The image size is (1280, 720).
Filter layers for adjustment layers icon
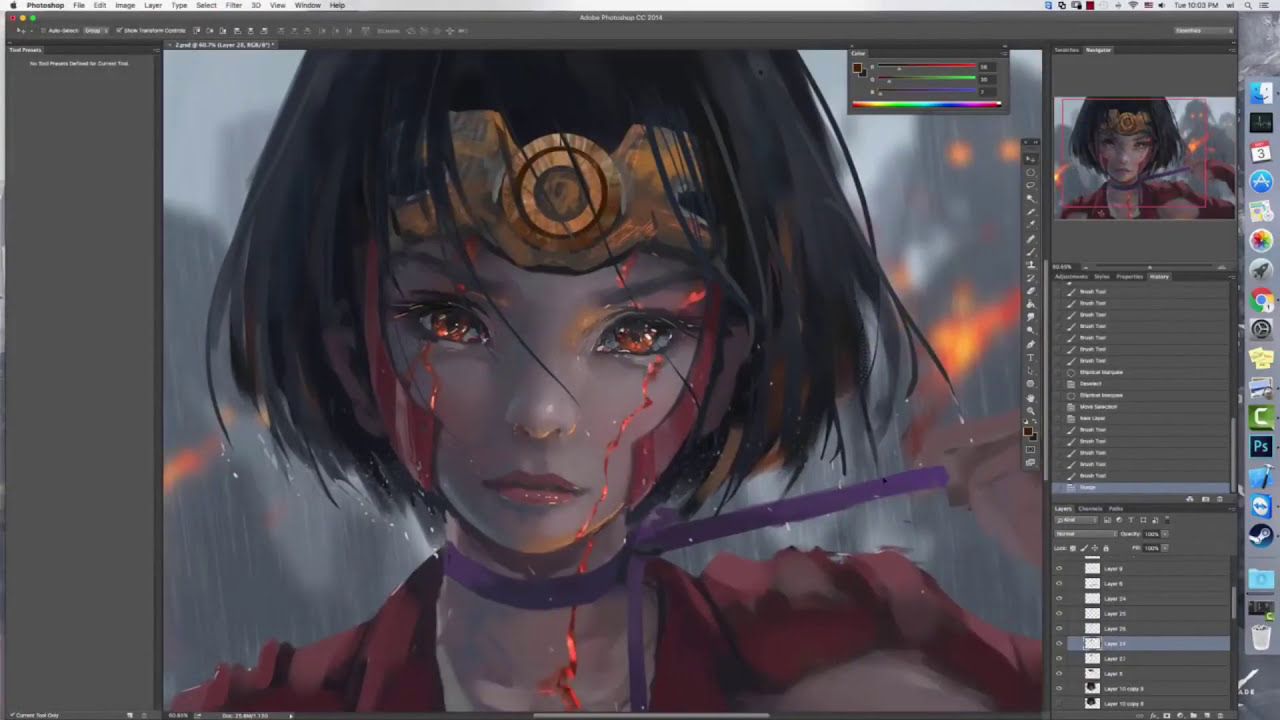(x=1119, y=520)
